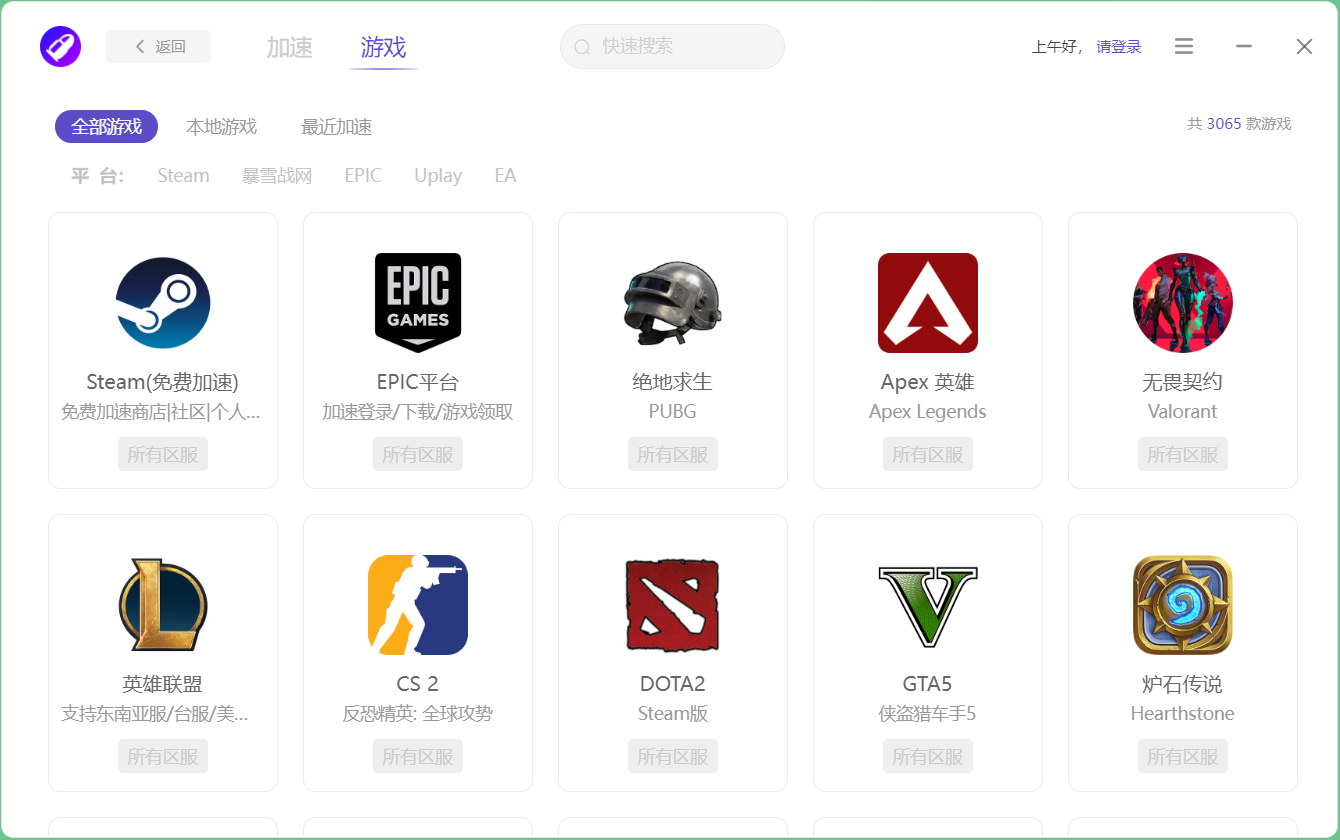Open the 请登录 login link
The width and height of the screenshot is (1340, 840).
point(1119,46)
